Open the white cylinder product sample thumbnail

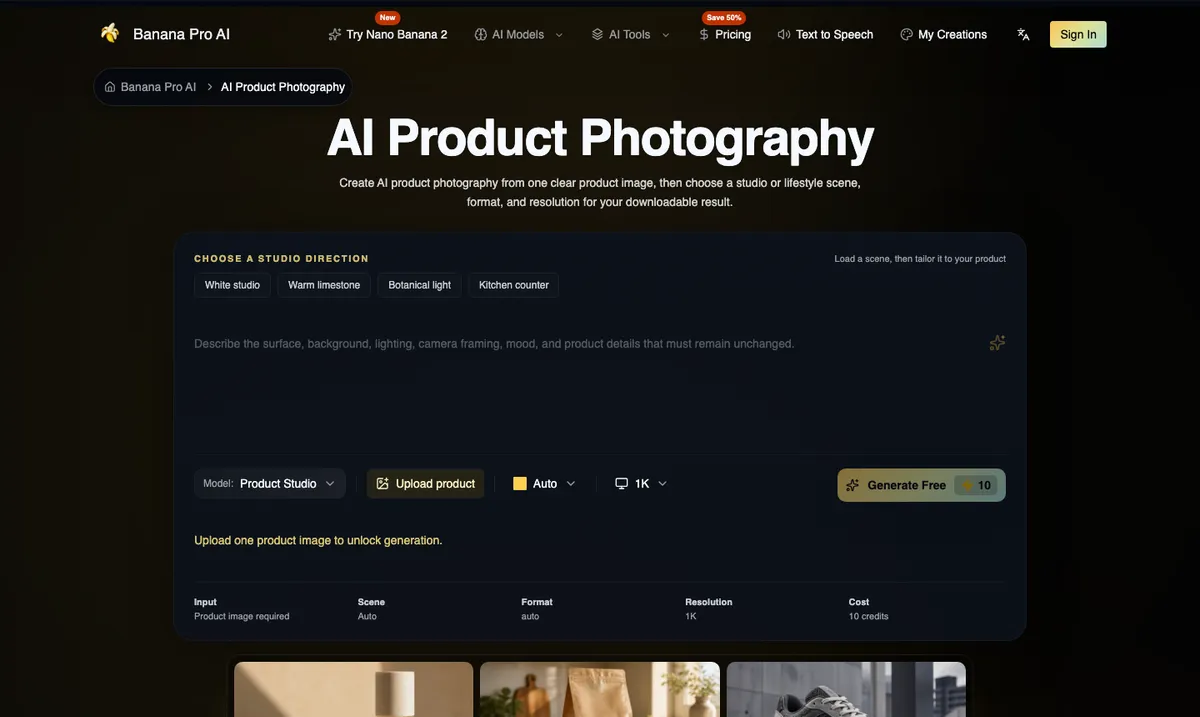pos(354,689)
